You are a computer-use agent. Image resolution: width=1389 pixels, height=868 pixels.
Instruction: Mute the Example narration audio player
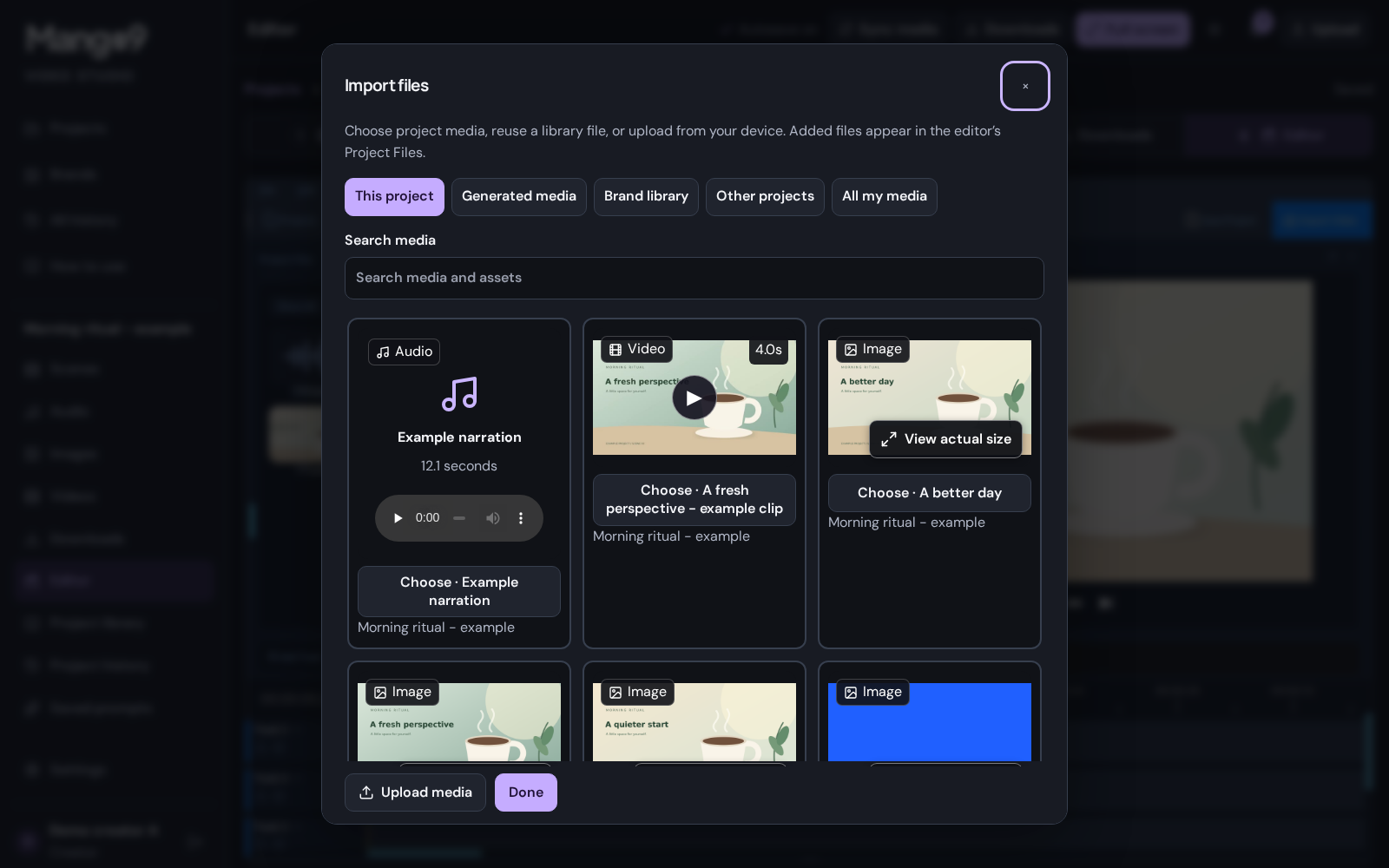click(x=493, y=518)
